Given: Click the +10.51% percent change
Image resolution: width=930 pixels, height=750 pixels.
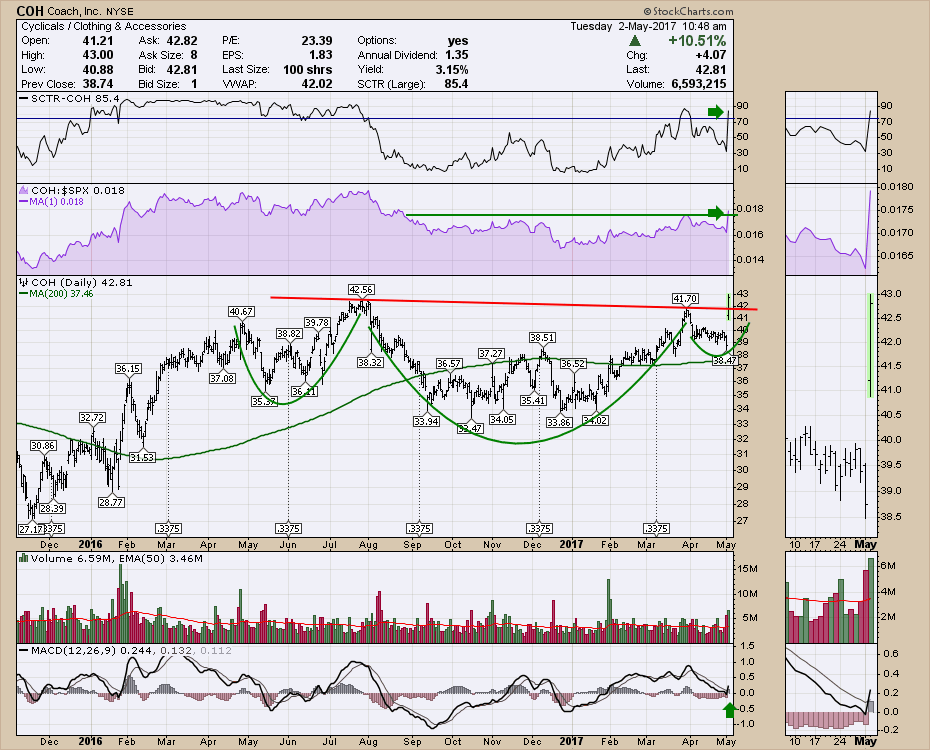Looking at the screenshot, I should tap(697, 41).
